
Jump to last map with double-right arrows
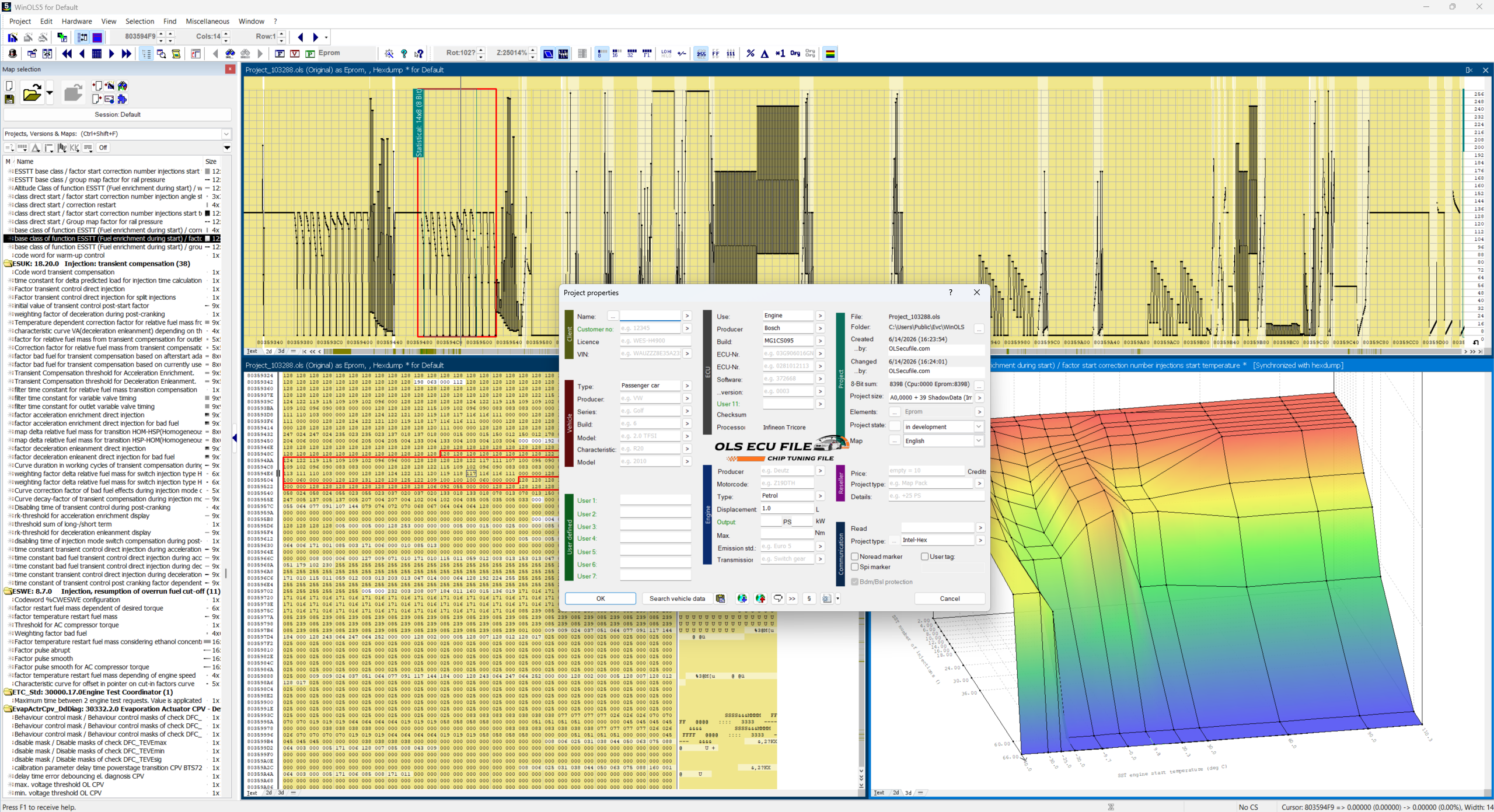pyautogui.click(x=126, y=54)
